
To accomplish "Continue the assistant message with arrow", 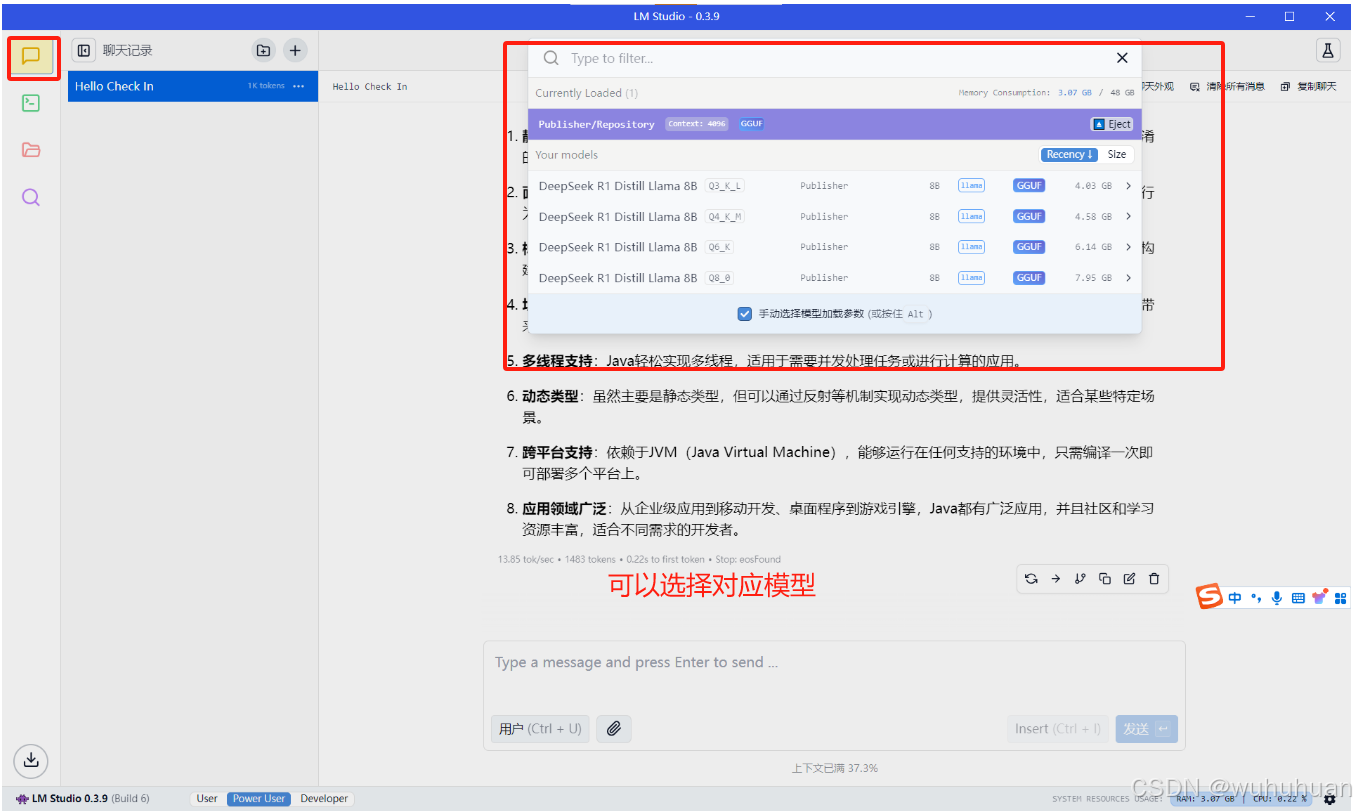I will pyautogui.click(x=1055, y=578).
